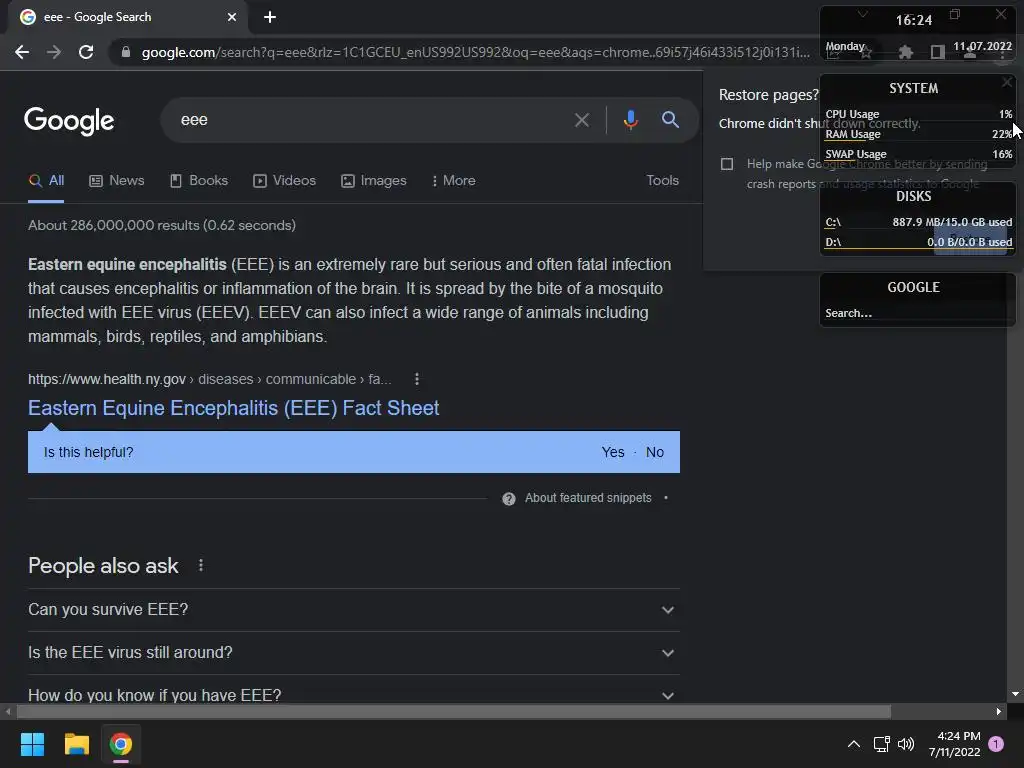1024x768 pixels.
Task: Click the Chrome taskbar icon
Action: (121, 744)
